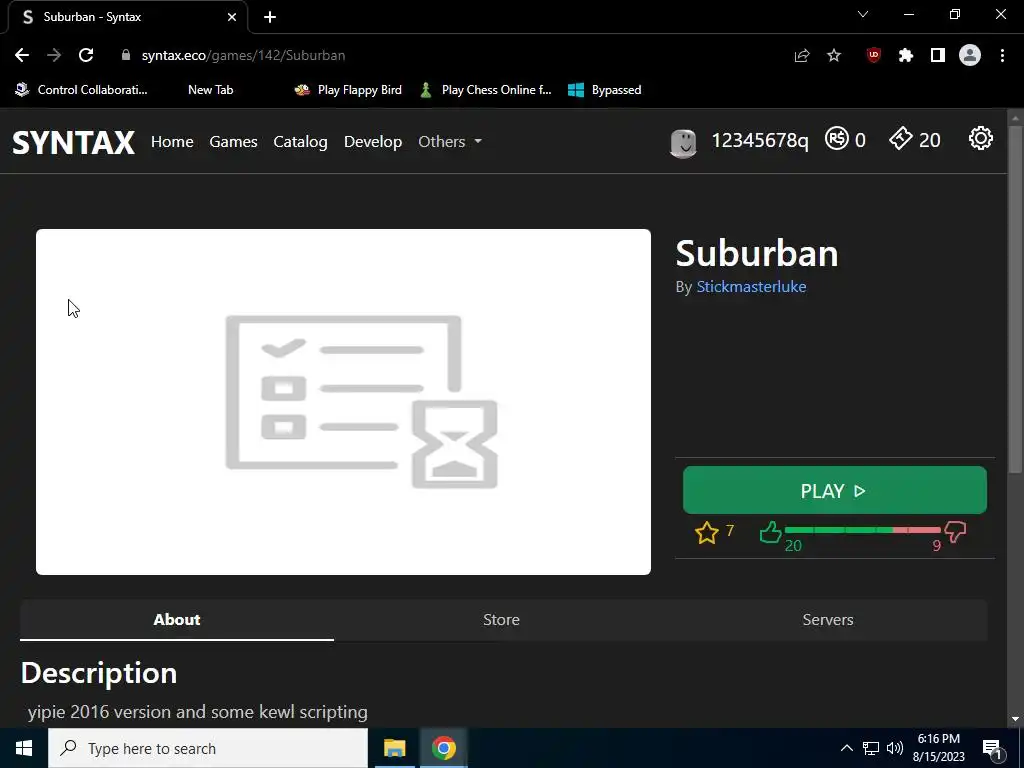
Task: Click the user avatar head icon
Action: click(683, 142)
